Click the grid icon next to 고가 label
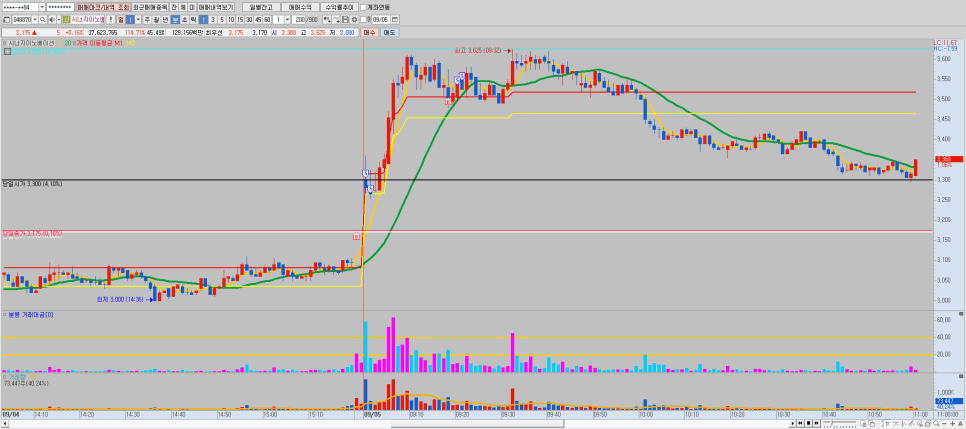 coord(7,52)
